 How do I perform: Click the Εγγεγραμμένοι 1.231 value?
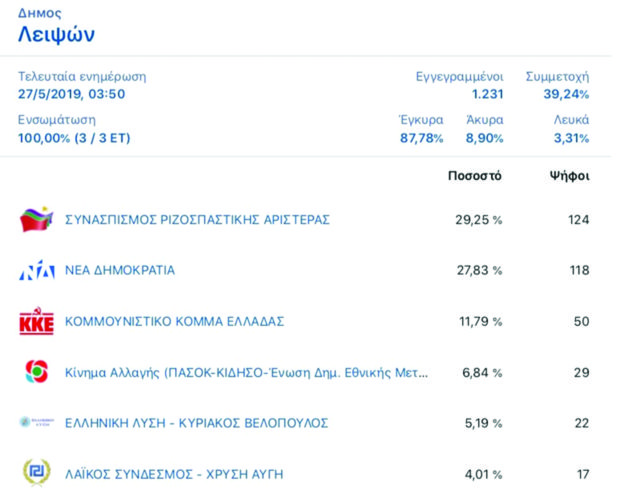point(488,94)
